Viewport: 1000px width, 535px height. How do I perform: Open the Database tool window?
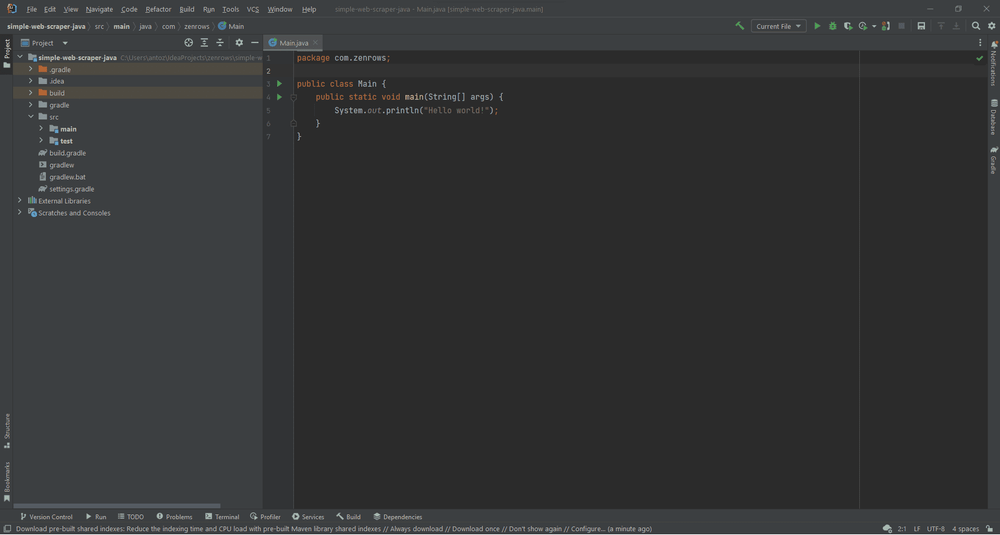click(x=994, y=117)
